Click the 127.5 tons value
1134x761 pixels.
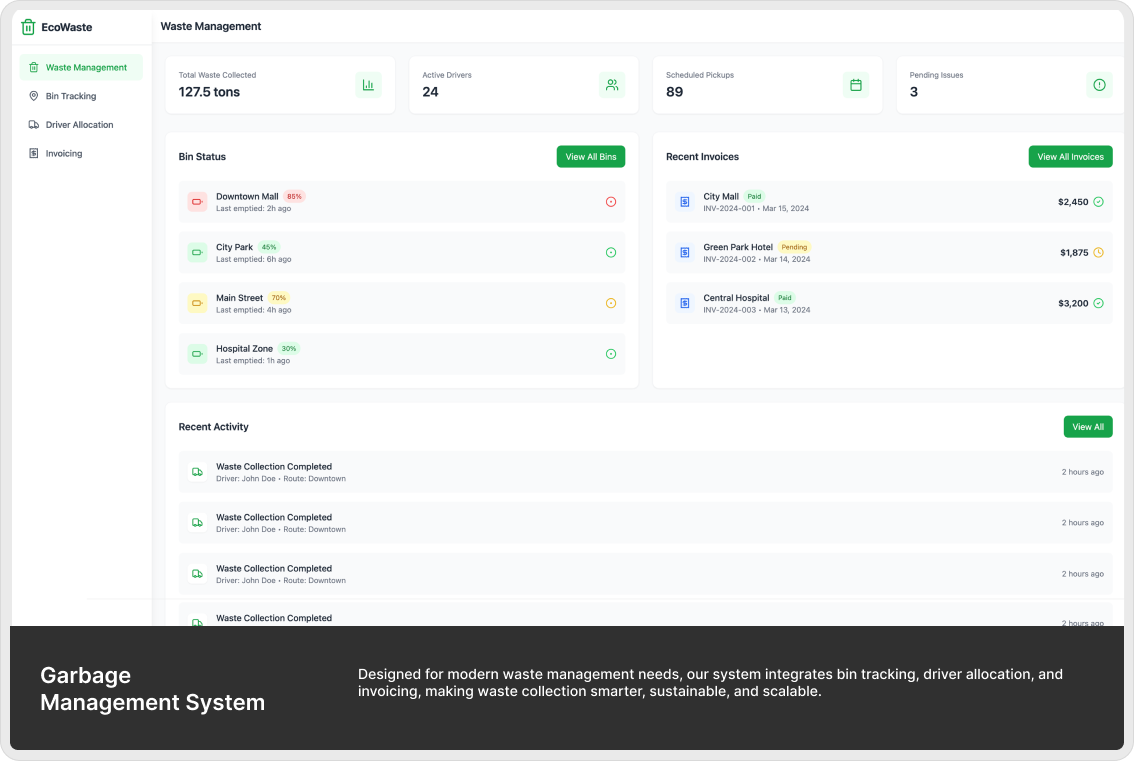[x=209, y=92]
